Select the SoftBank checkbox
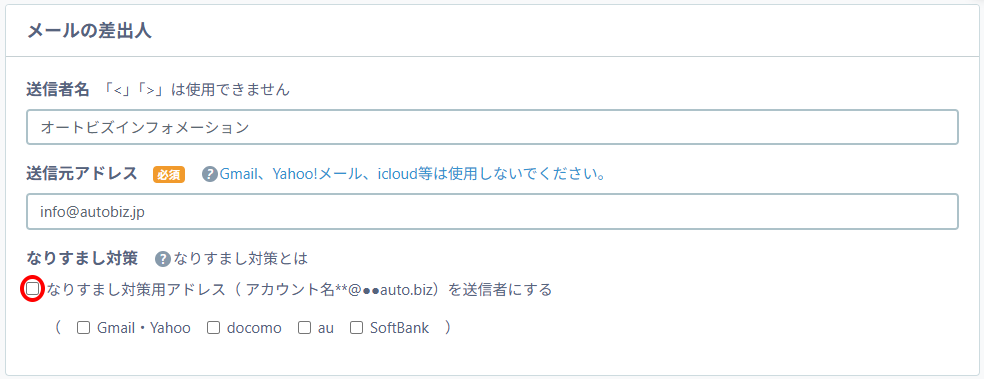Screen dimensions: 984x379 click(356, 328)
